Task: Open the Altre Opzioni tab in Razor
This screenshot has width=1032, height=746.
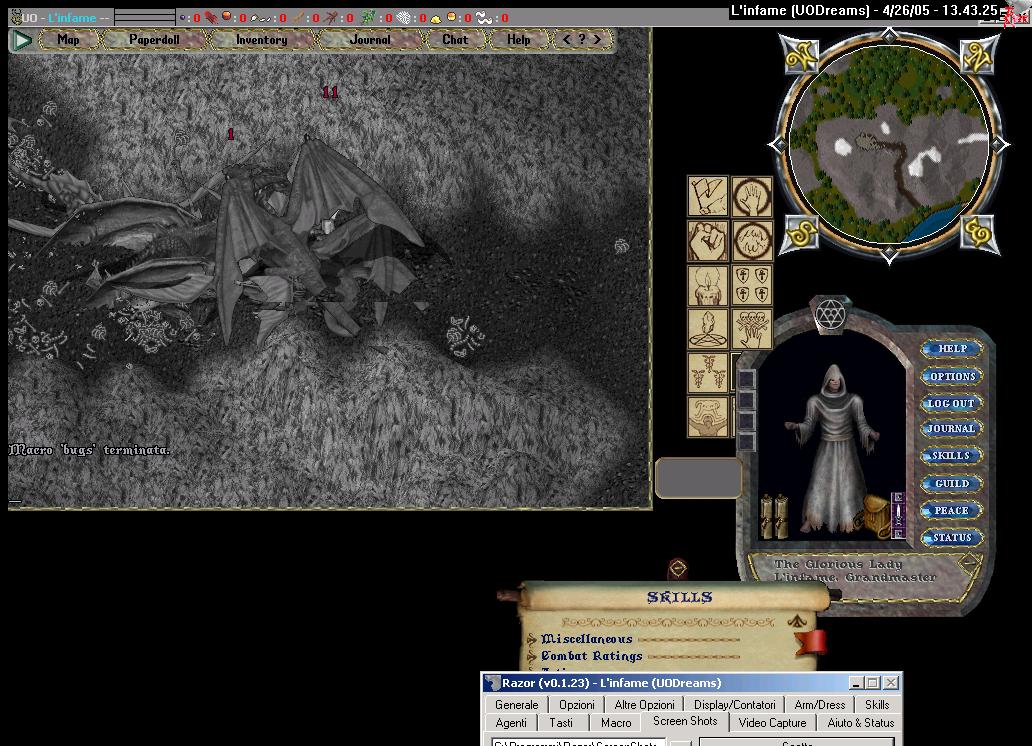Action: tap(644, 705)
